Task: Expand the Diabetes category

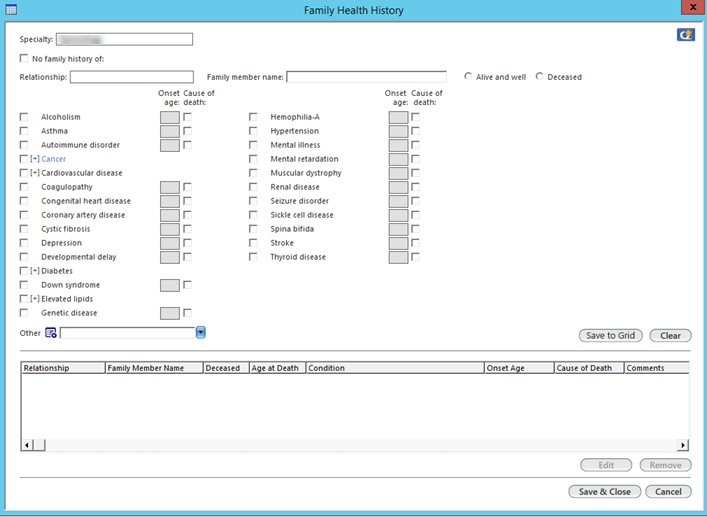Action: (x=35, y=270)
